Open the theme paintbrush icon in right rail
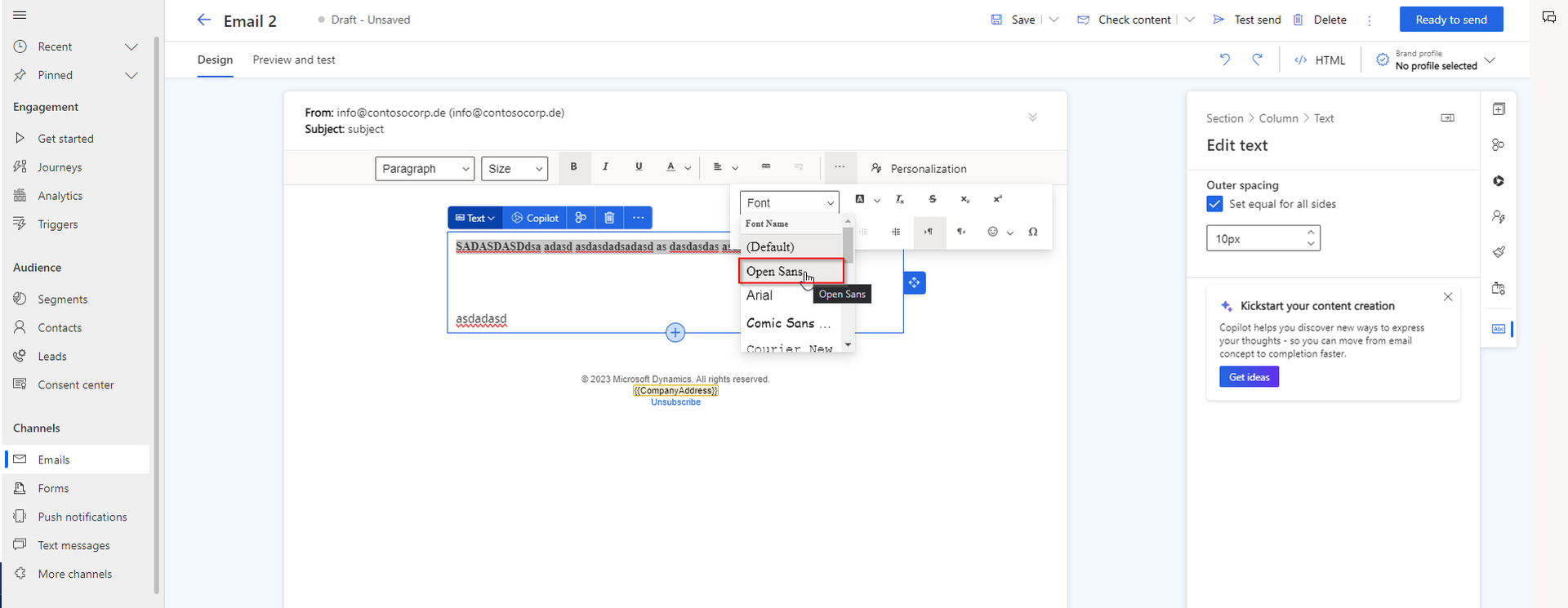This screenshot has width=1568, height=608. 1499,252
